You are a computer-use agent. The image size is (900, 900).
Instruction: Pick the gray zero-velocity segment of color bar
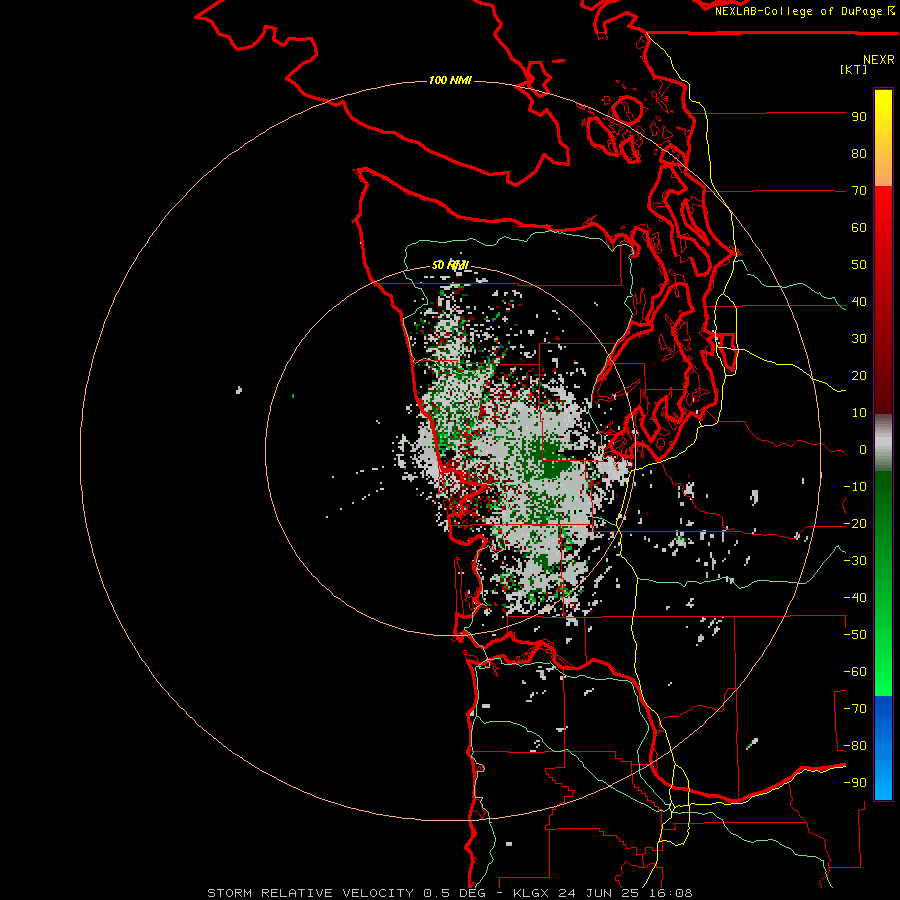point(883,443)
